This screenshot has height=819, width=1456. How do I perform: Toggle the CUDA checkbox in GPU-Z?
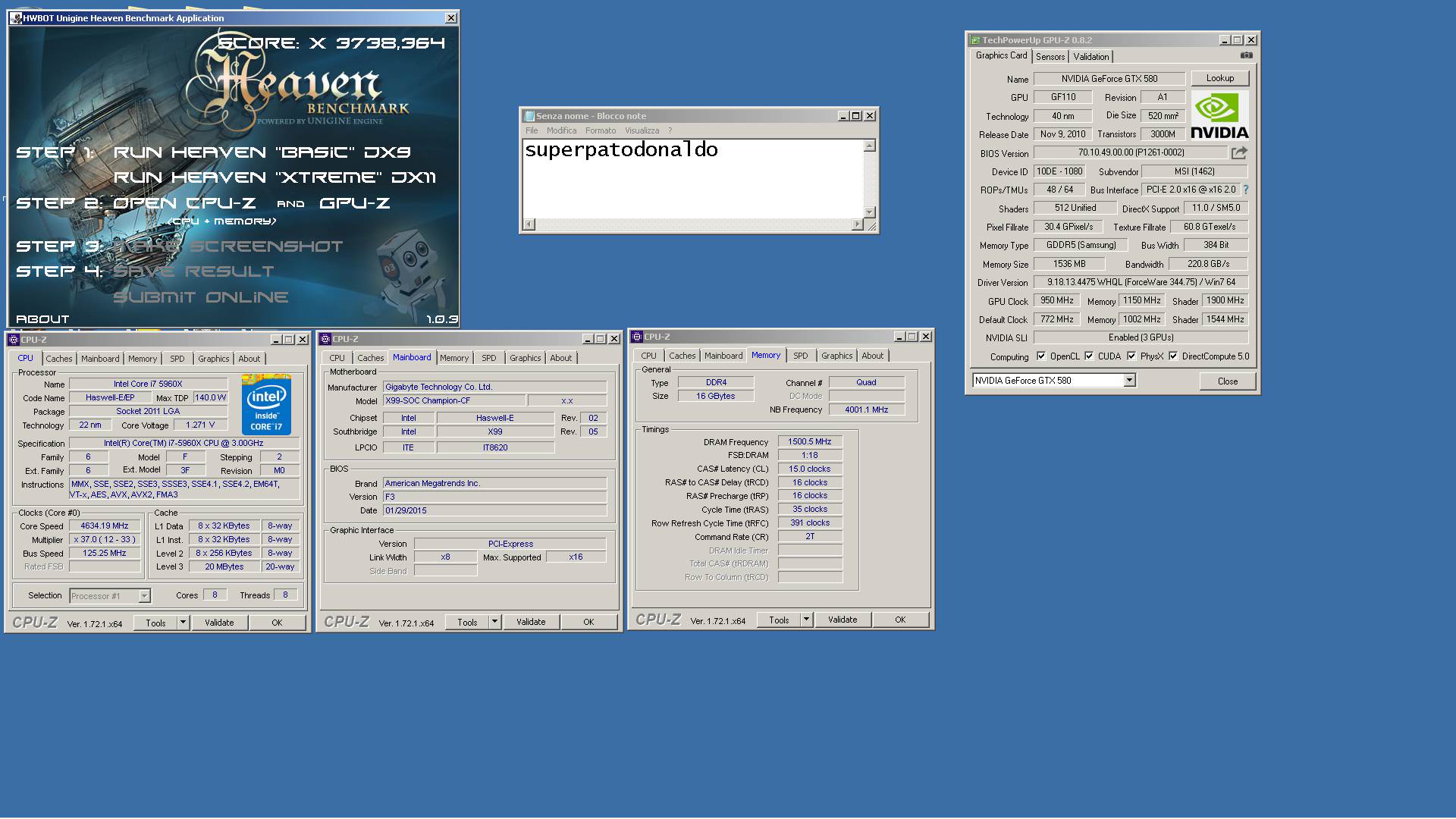pyautogui.click(x=1089, y=356)
